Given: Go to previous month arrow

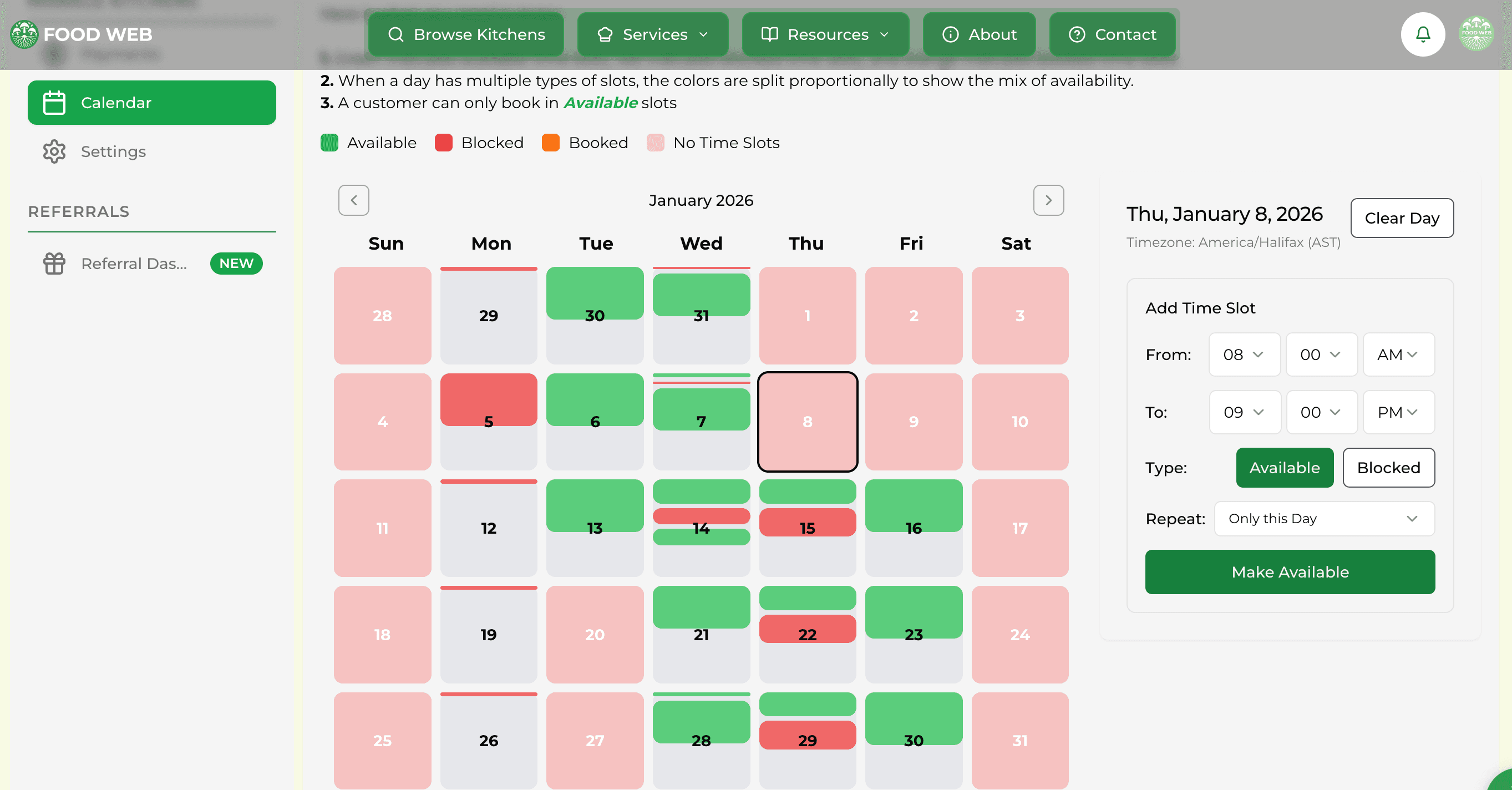Looking at the screenshot, I should pos(353,200).
